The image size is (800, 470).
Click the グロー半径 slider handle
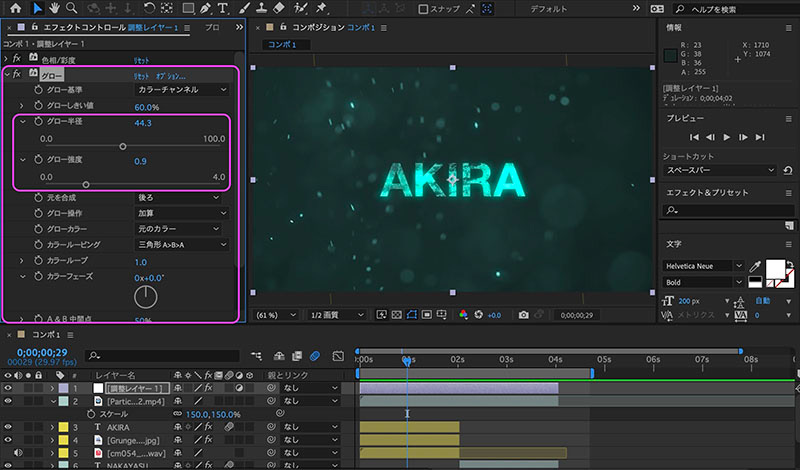[122, 146]
